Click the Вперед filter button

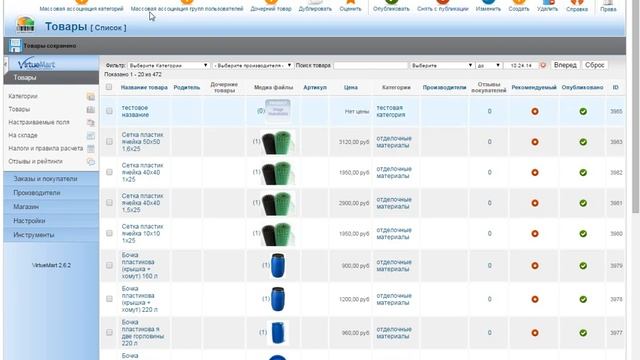pos(565,65)
